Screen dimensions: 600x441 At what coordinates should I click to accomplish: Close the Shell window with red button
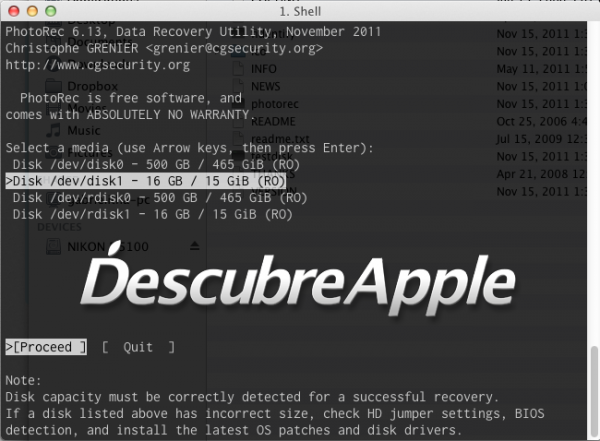coord(14,11)
